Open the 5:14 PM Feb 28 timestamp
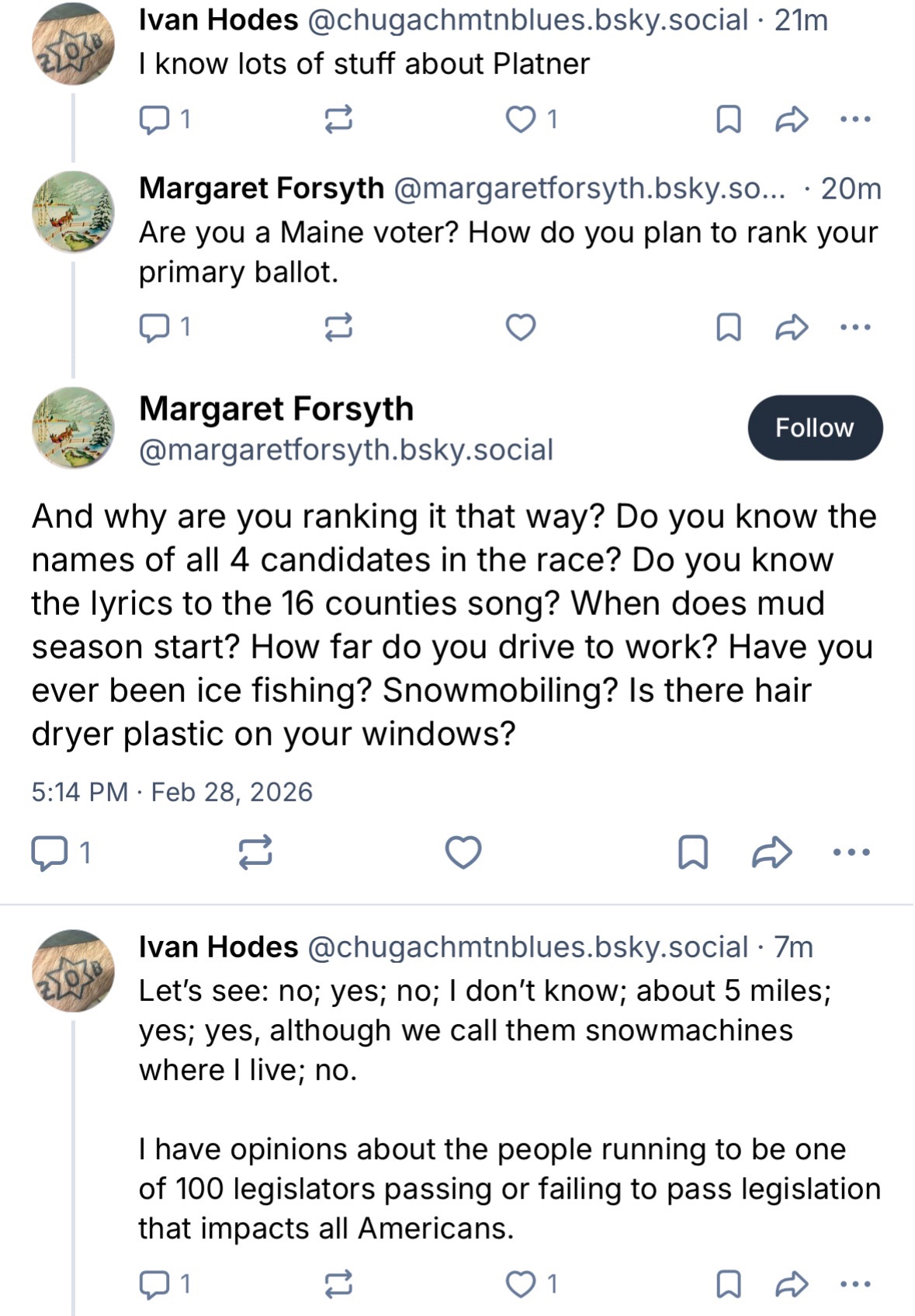915x1316 pixels. pyautogui.click(x=172, y=792)
